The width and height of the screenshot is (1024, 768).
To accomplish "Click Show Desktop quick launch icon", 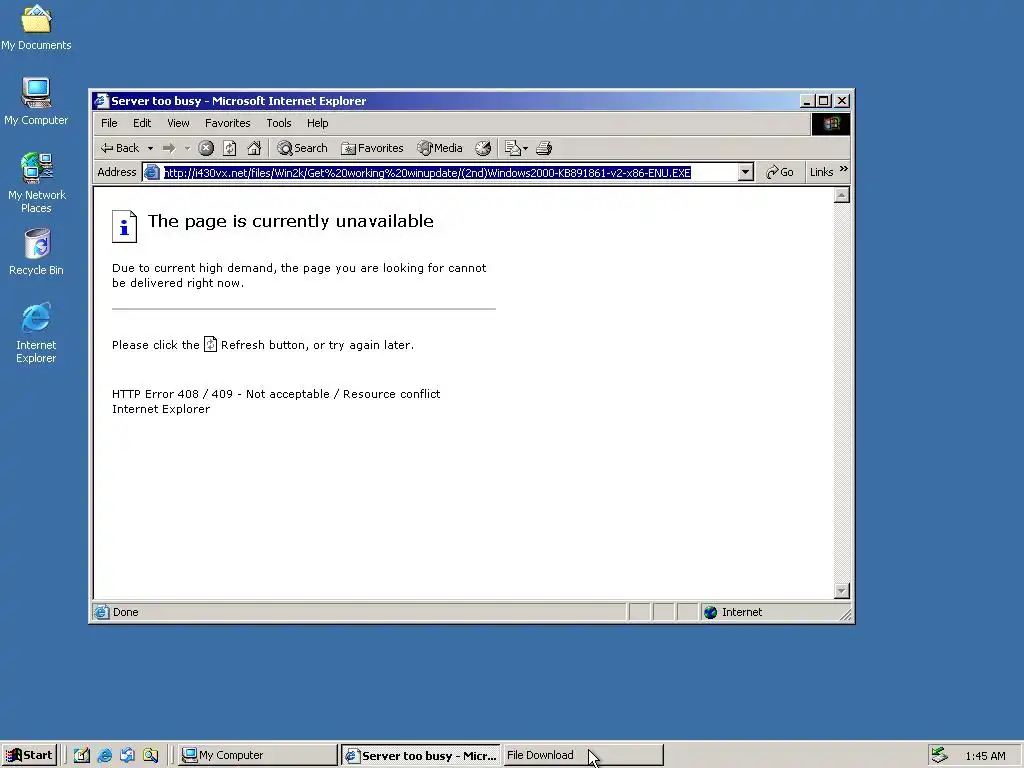I will click(82, 755).
